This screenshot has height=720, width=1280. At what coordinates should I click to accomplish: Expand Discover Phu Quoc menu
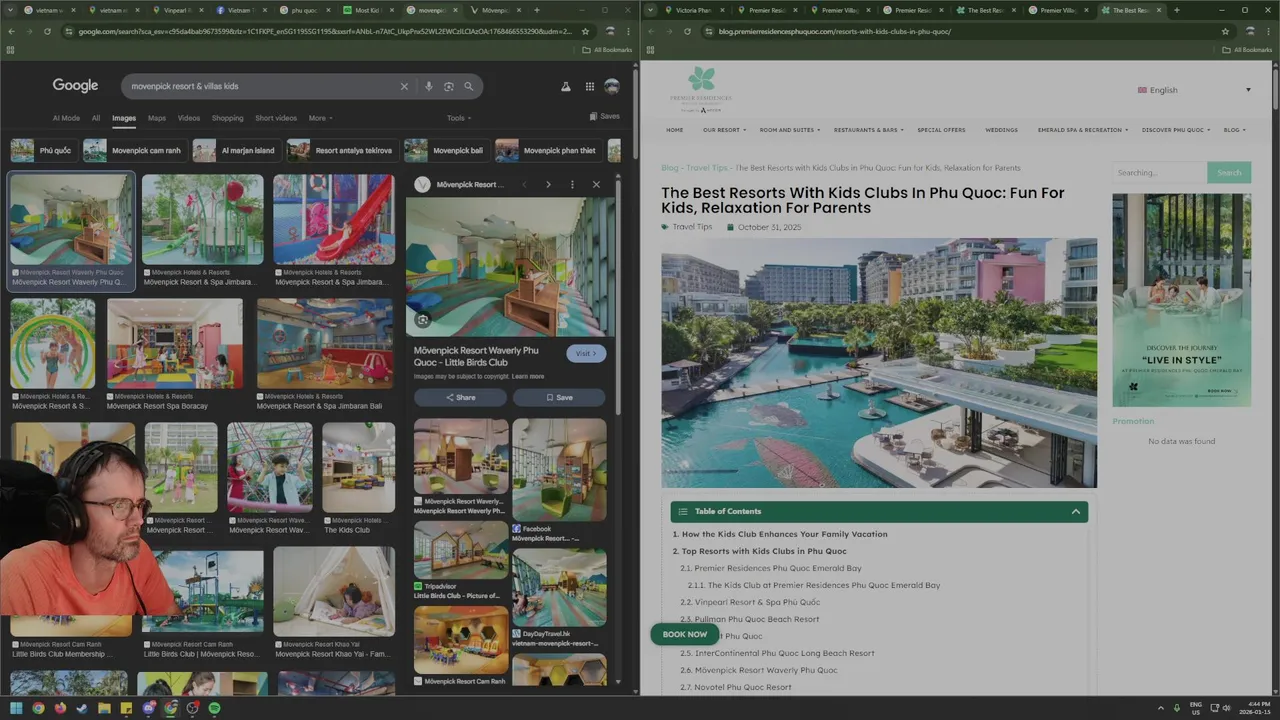pos(1176,130)
